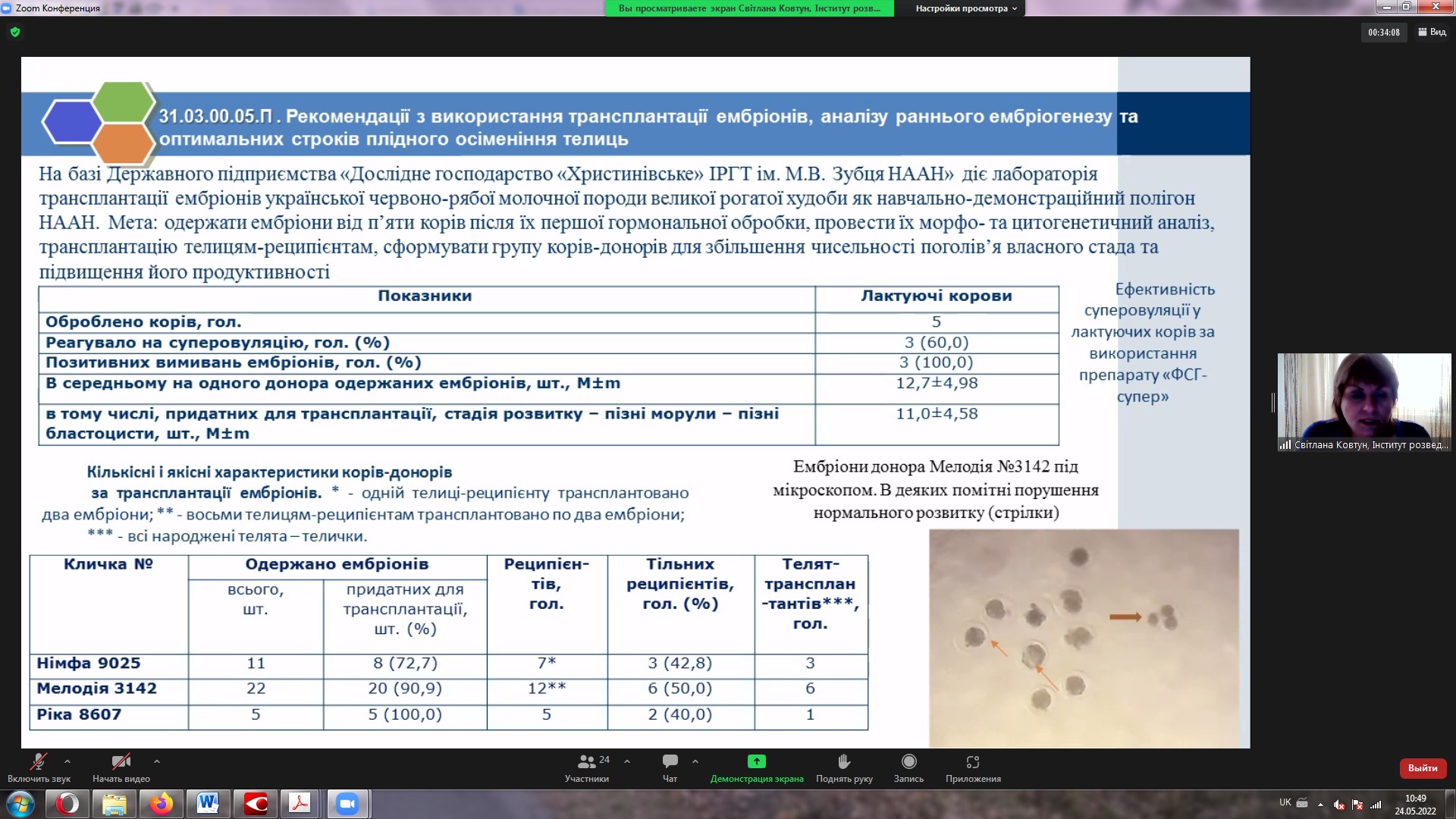Raise hand with Поднять руку
This screenshot has height=819, width=1456.
844,767
